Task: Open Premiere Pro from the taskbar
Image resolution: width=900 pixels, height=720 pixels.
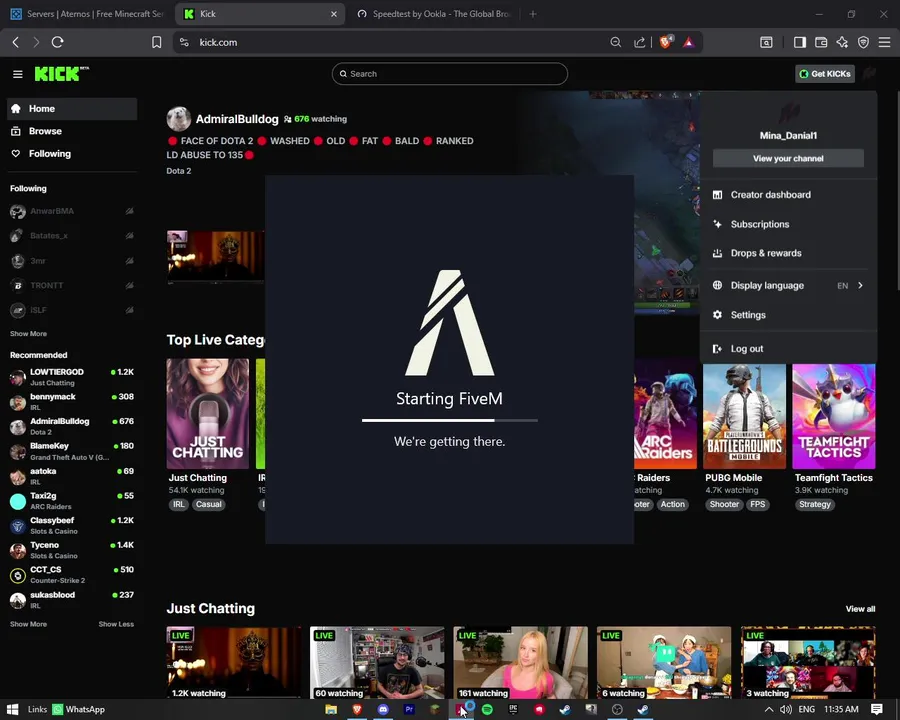Action: coord(409,710)
